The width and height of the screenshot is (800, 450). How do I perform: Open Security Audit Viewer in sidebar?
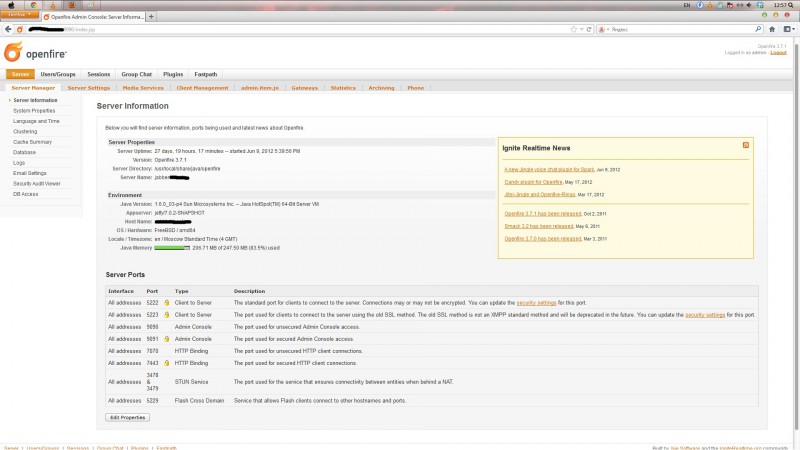[37, 184]
